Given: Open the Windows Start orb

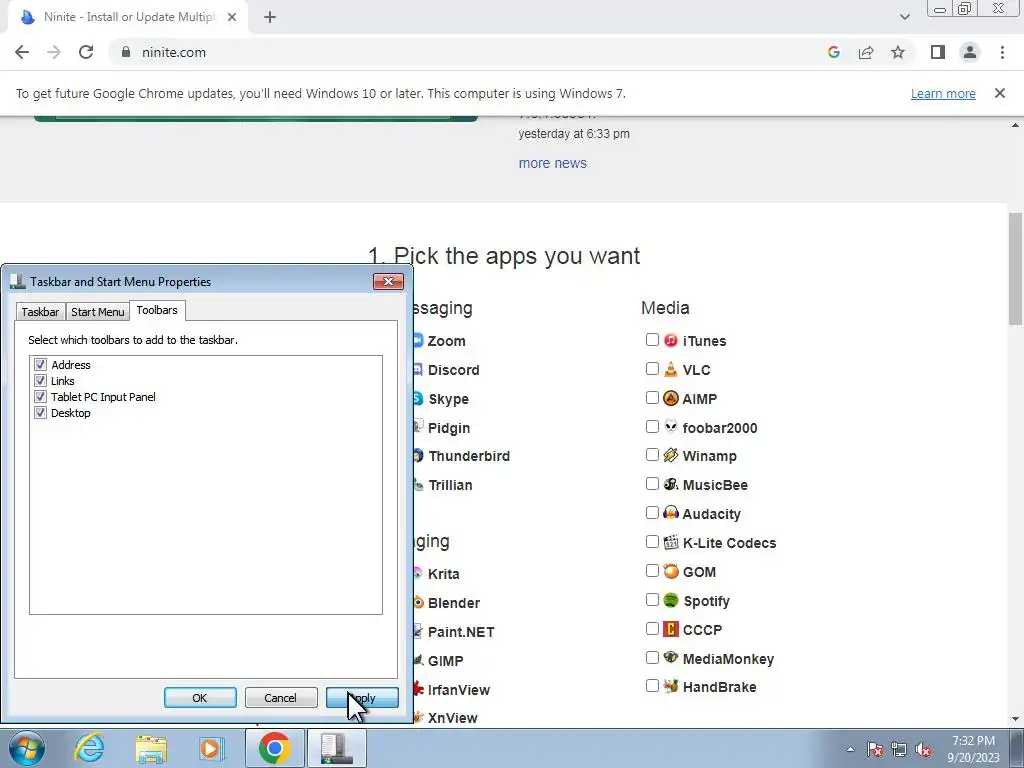Looking at the screenshot, I should coord(27,748).
